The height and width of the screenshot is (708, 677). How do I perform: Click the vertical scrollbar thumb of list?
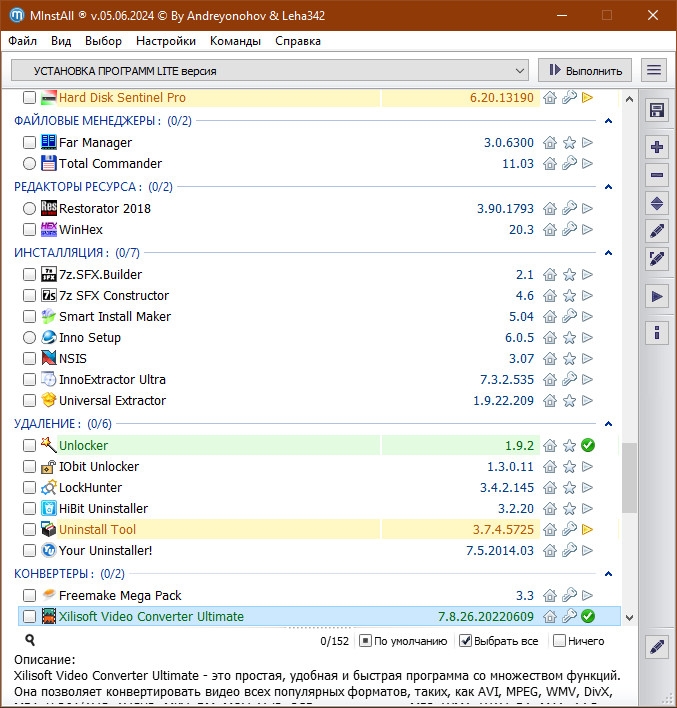(629, 478)
